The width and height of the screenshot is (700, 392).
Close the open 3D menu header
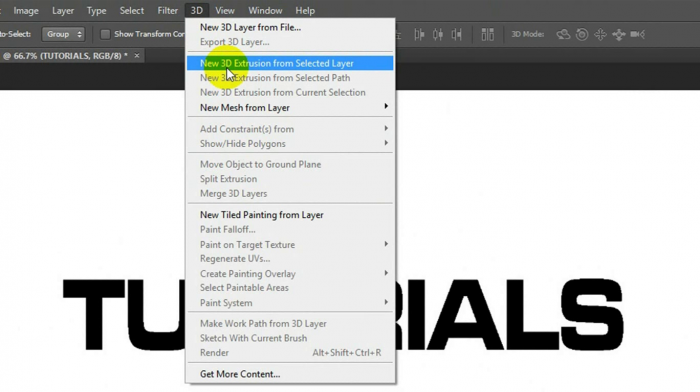point(196,10)
